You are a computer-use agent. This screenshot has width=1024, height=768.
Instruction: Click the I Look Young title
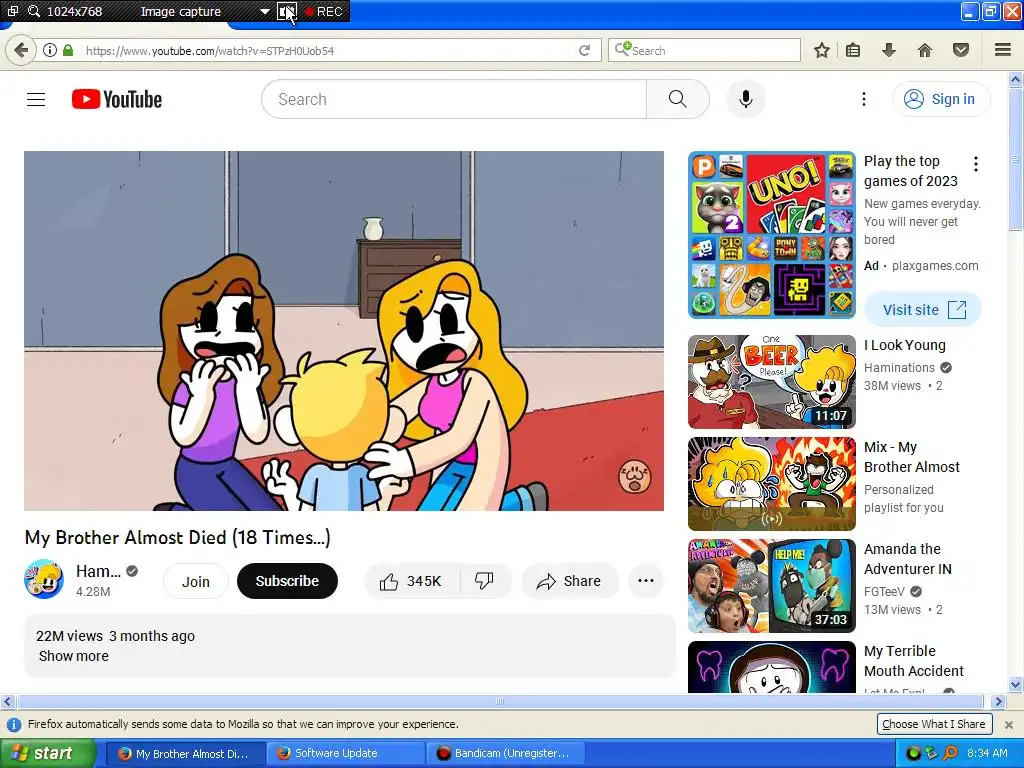[904, 345]
